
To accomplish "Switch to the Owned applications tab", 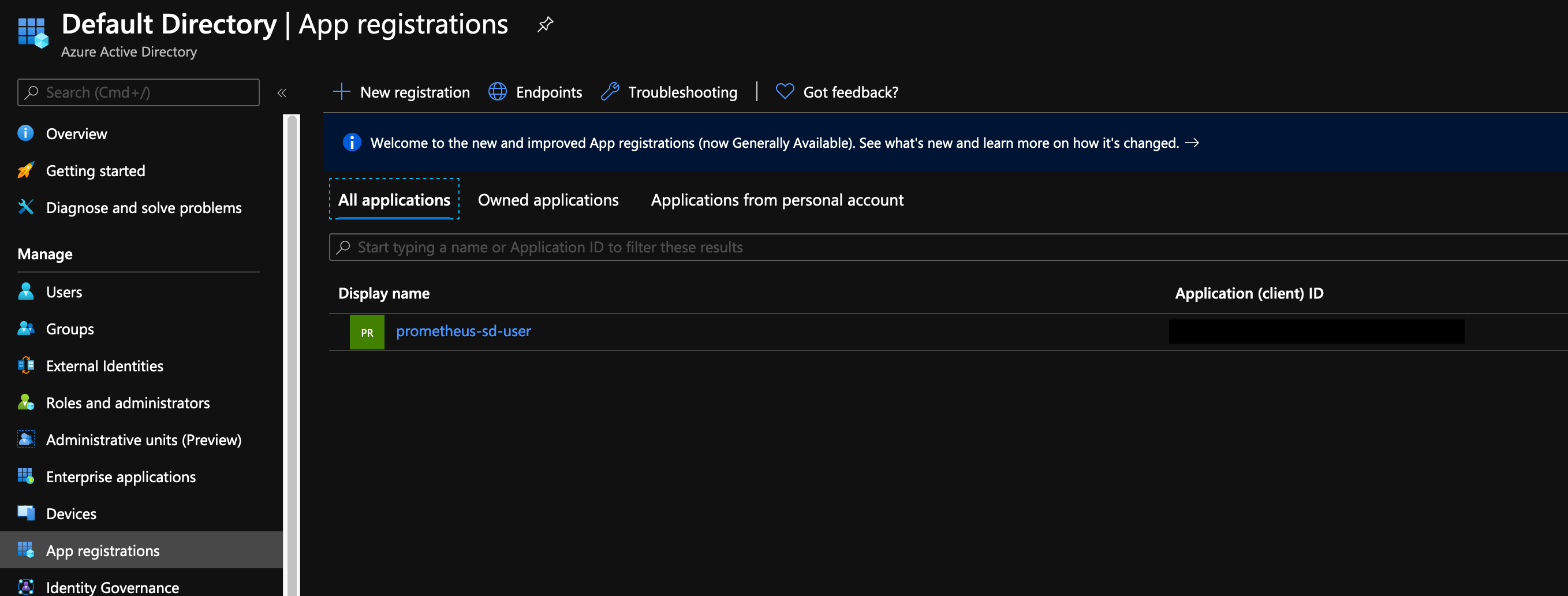I will [548, 200].
